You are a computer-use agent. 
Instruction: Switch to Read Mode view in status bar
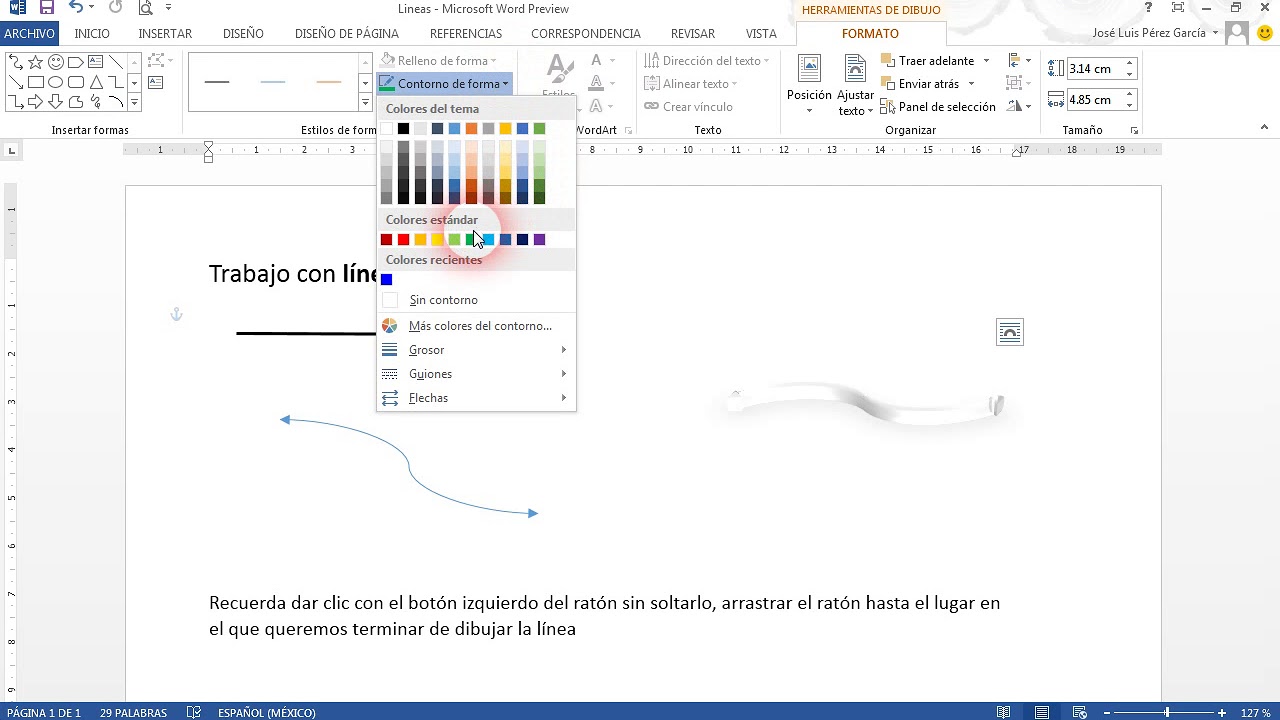coord(1004,712)
